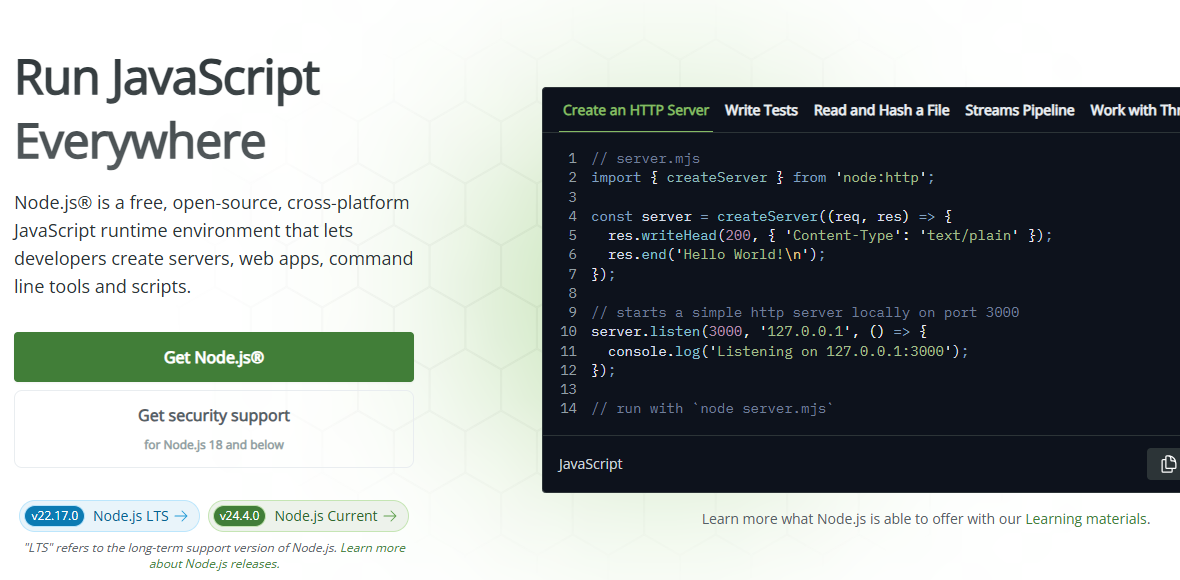Open the v22.17.0 Node.js LTS link

click(x=110, y=516)
